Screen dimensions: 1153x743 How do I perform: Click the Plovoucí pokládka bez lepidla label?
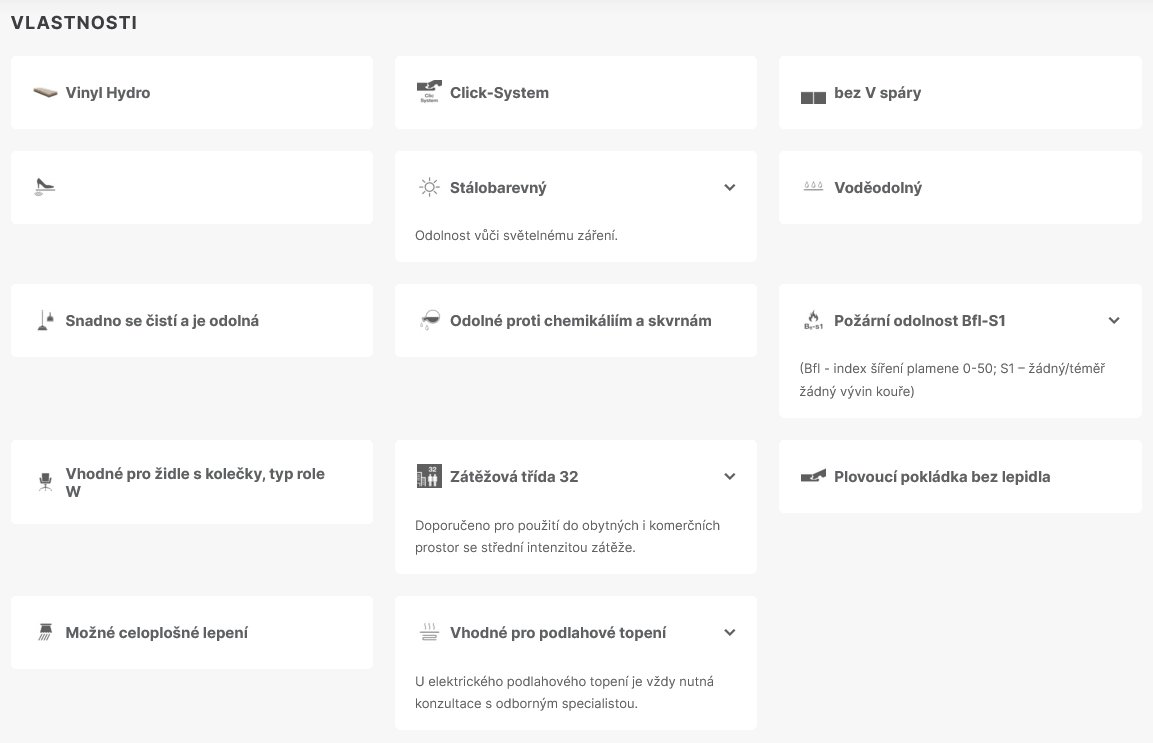click(x=942, y=477)
